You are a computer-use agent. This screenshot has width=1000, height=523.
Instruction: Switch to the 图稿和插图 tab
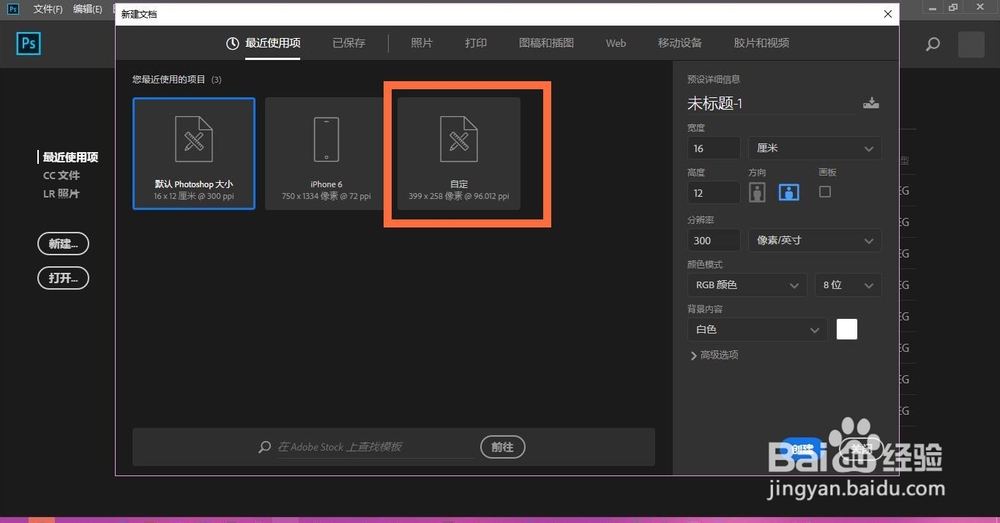point(547,43)
